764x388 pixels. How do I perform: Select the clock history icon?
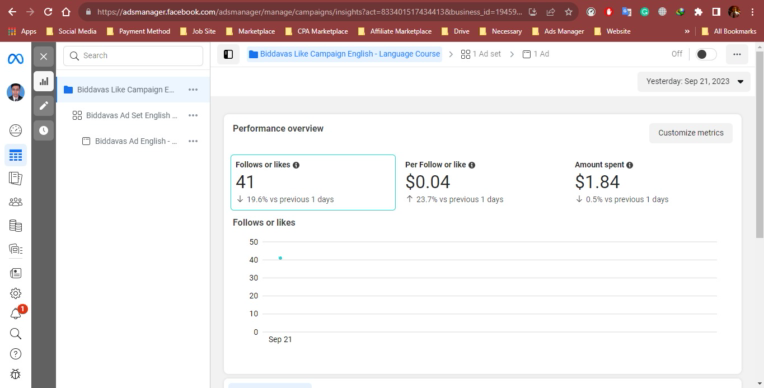(x=44, y=130)
